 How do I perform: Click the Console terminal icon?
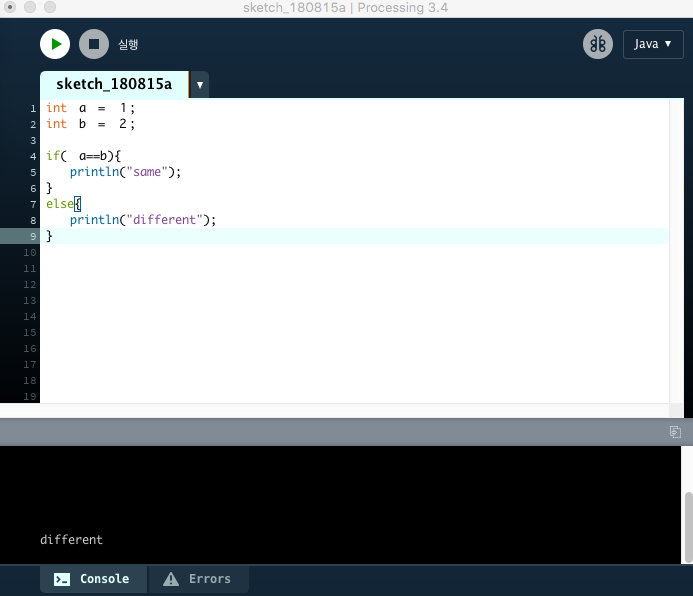[62, 579]
